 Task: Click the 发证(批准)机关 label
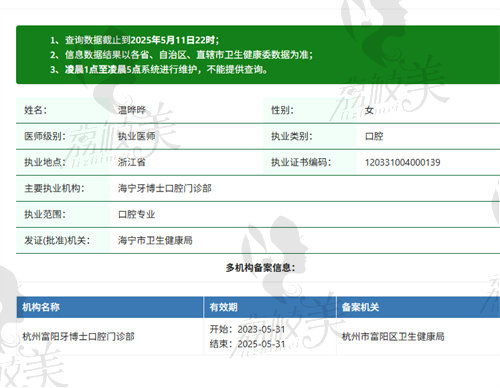tap(57, 240)
